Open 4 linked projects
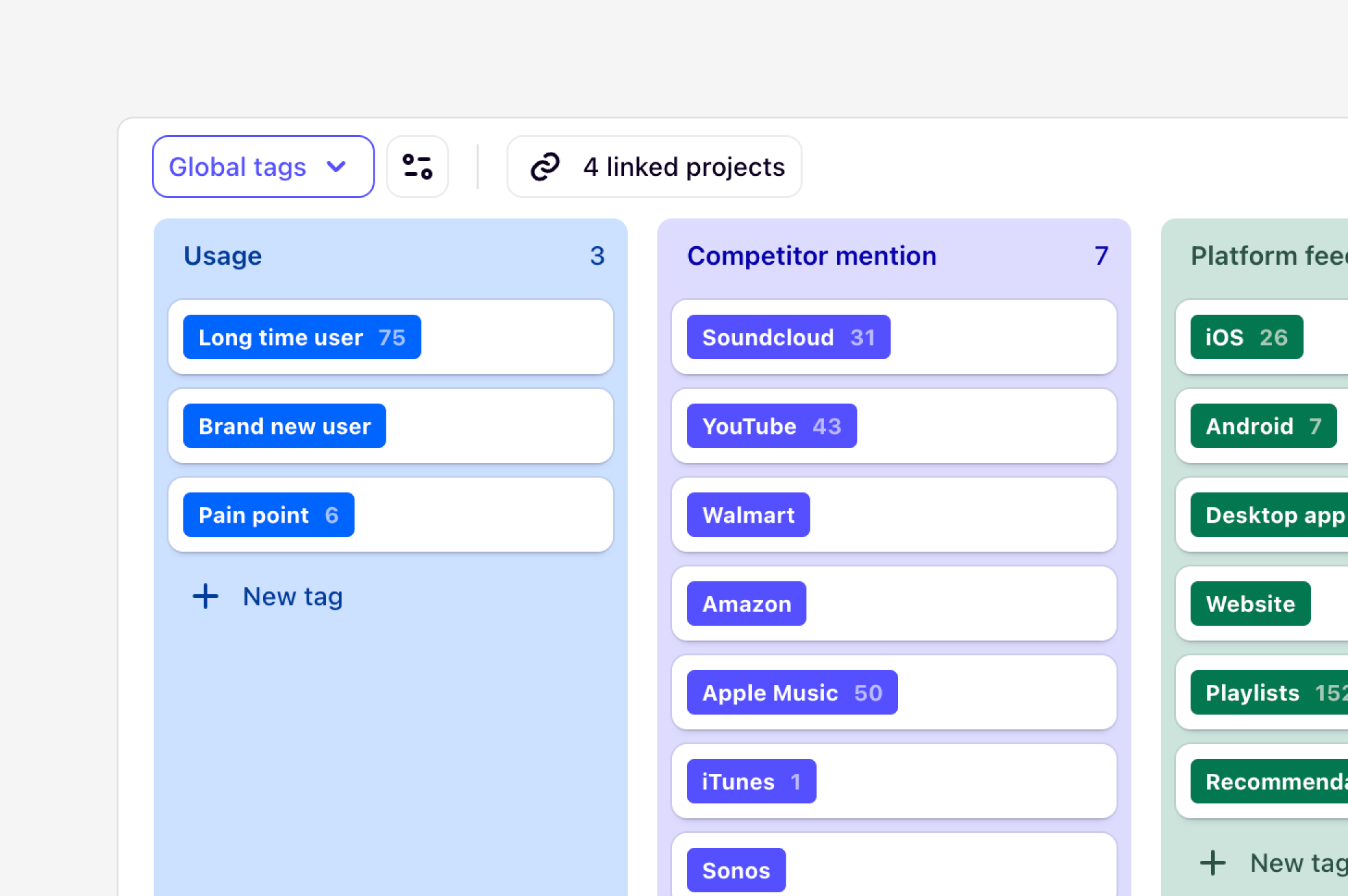This screenshot has height=896, width=1348. click(654, 166)
